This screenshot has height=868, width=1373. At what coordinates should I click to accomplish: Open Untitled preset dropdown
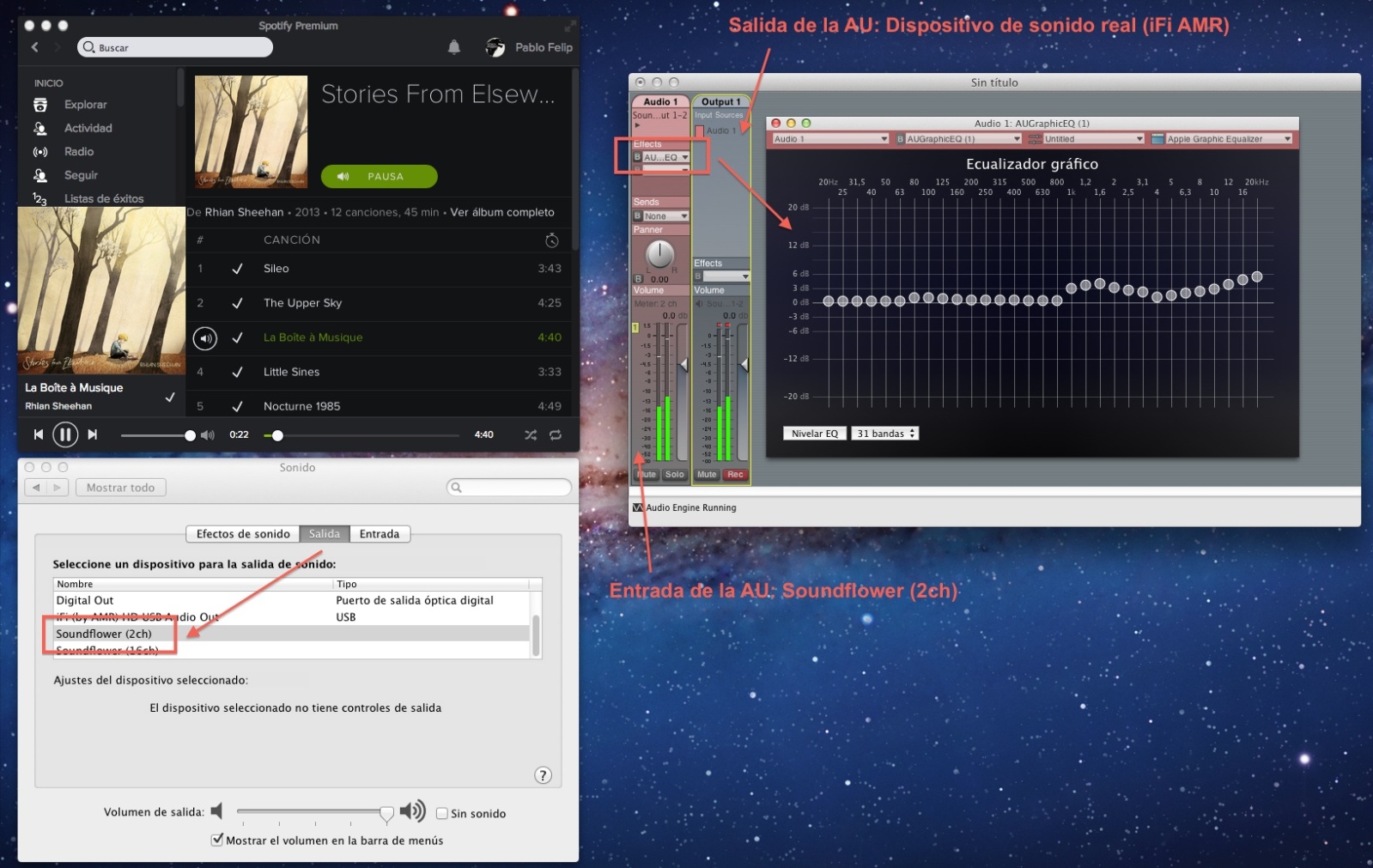coord(1093,139)
